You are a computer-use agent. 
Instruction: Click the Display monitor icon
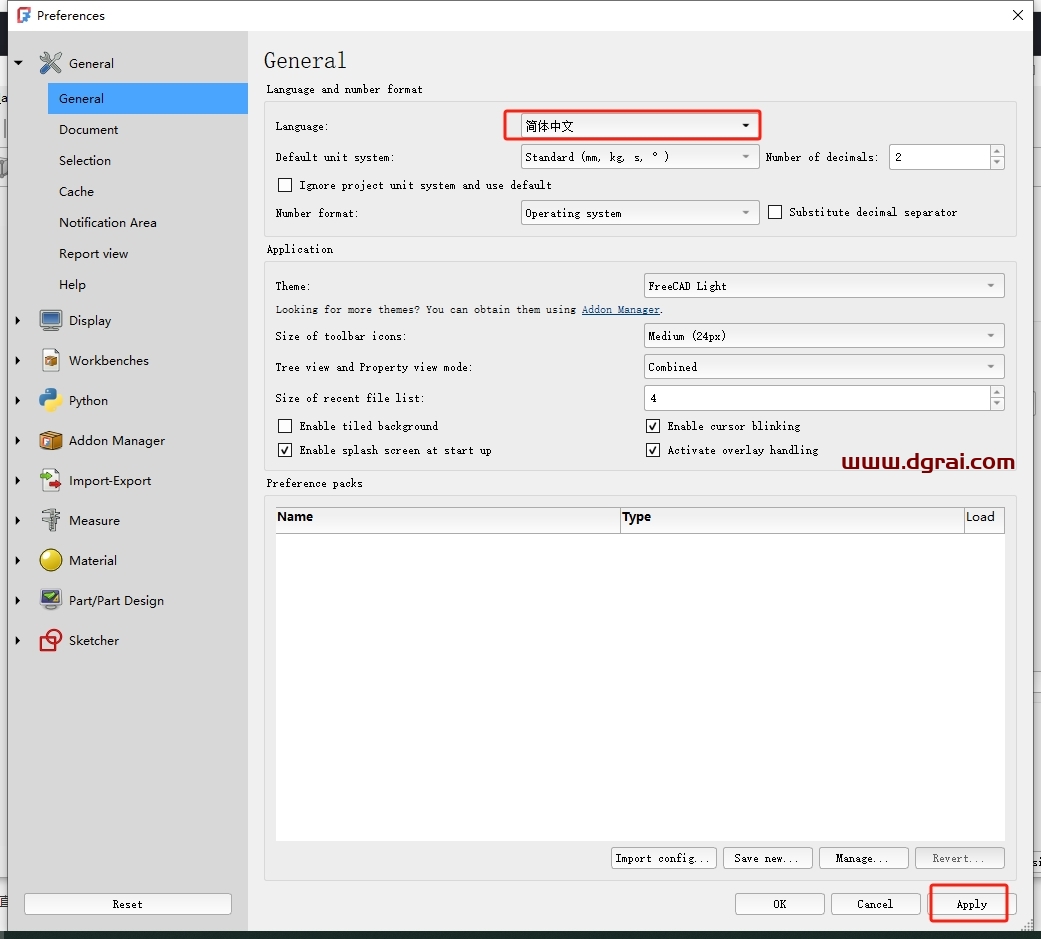click(x=50, y=321)
